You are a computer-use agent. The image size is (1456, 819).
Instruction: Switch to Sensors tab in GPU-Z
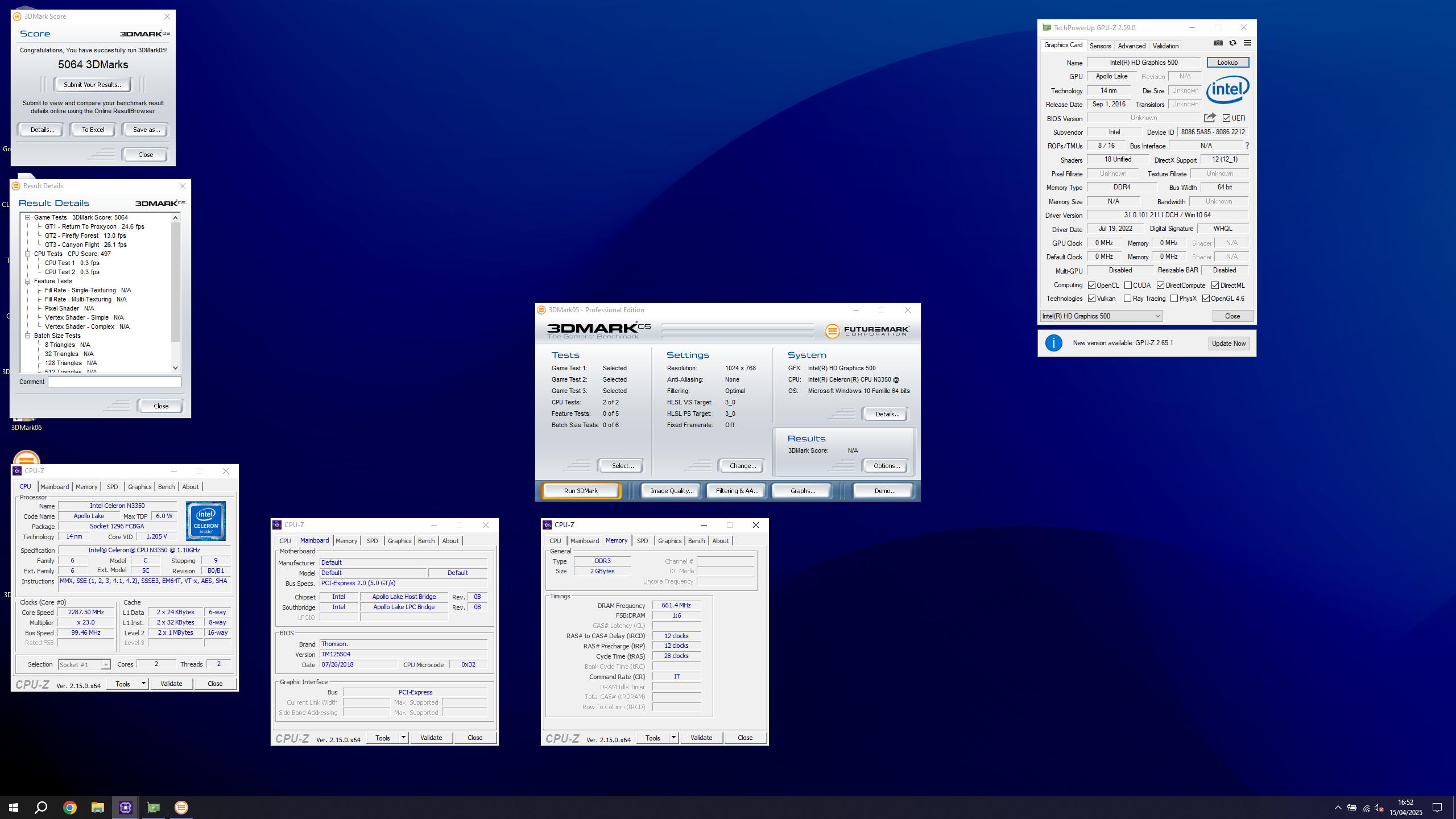coord(1100,46)
